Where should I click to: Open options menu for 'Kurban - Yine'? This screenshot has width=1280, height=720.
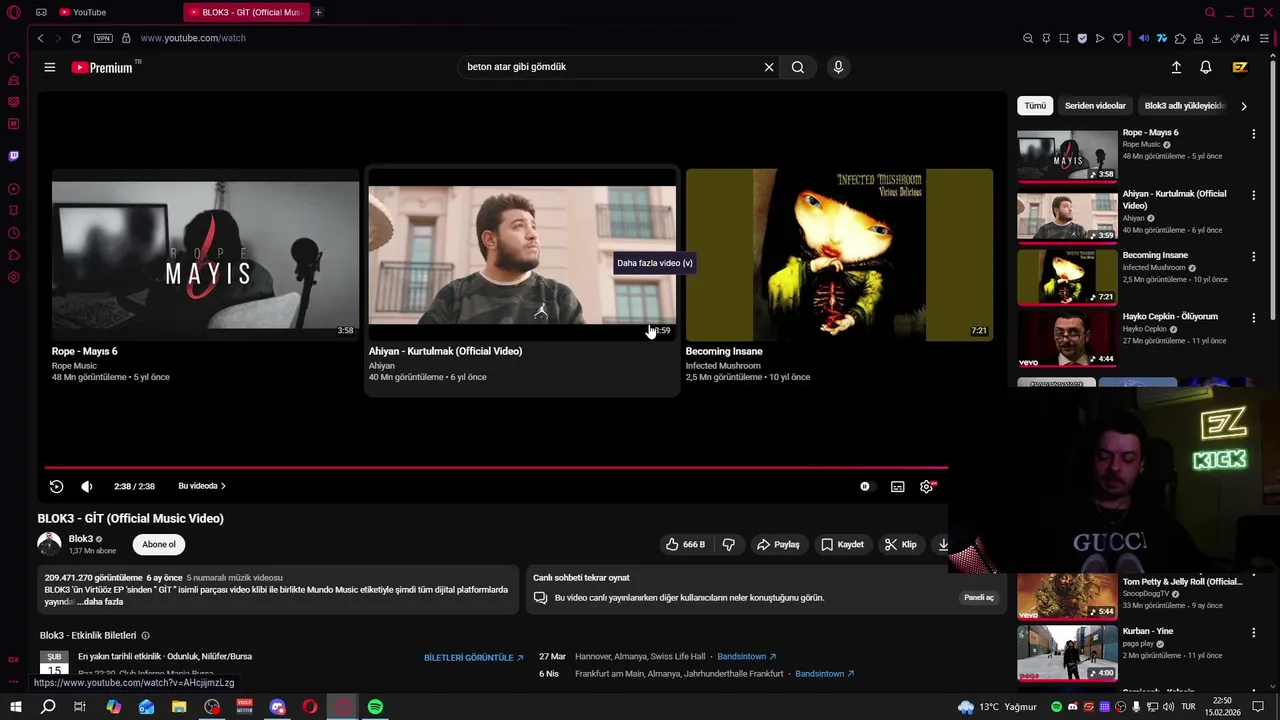[x=1253, y=632]
